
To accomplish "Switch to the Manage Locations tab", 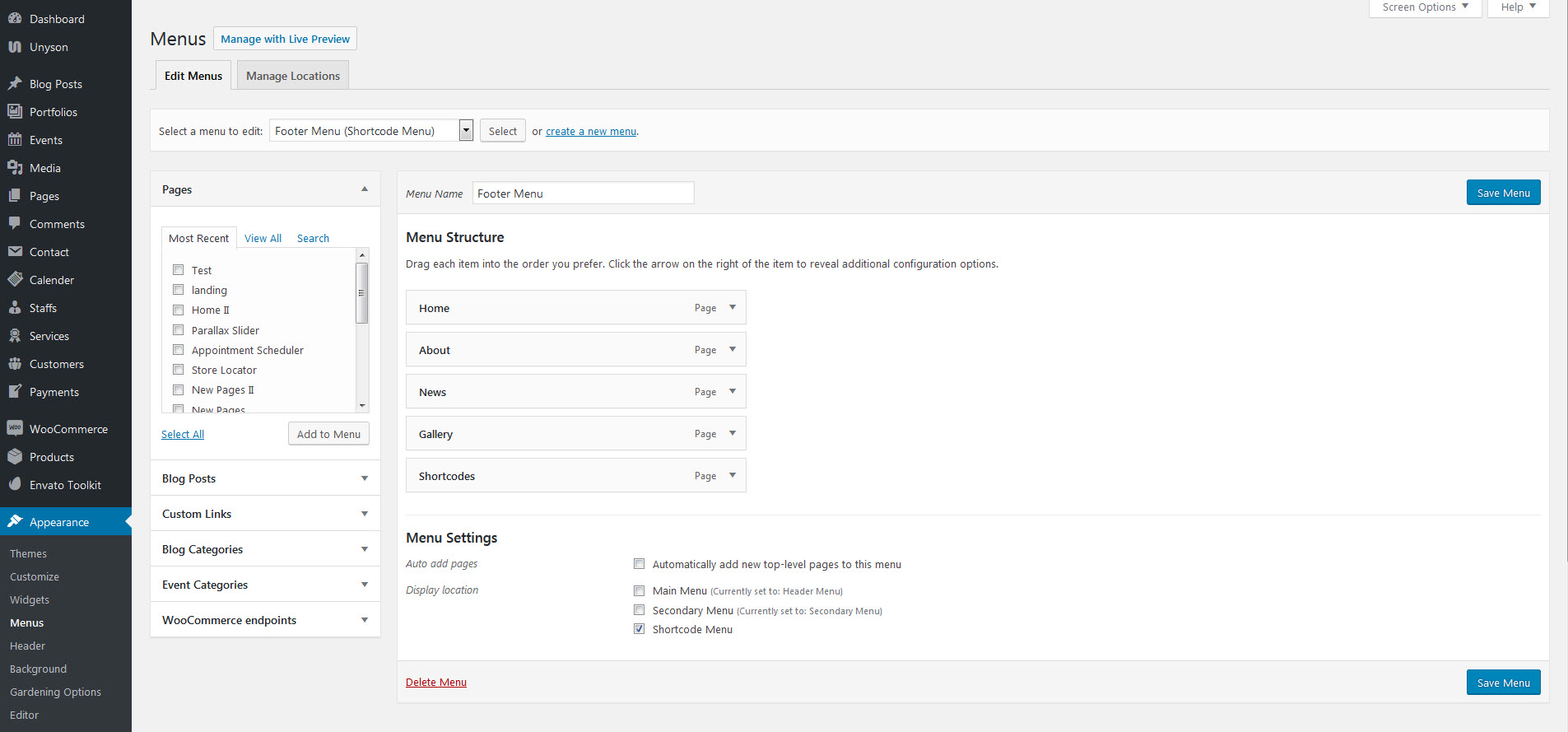I will (293, 75).
